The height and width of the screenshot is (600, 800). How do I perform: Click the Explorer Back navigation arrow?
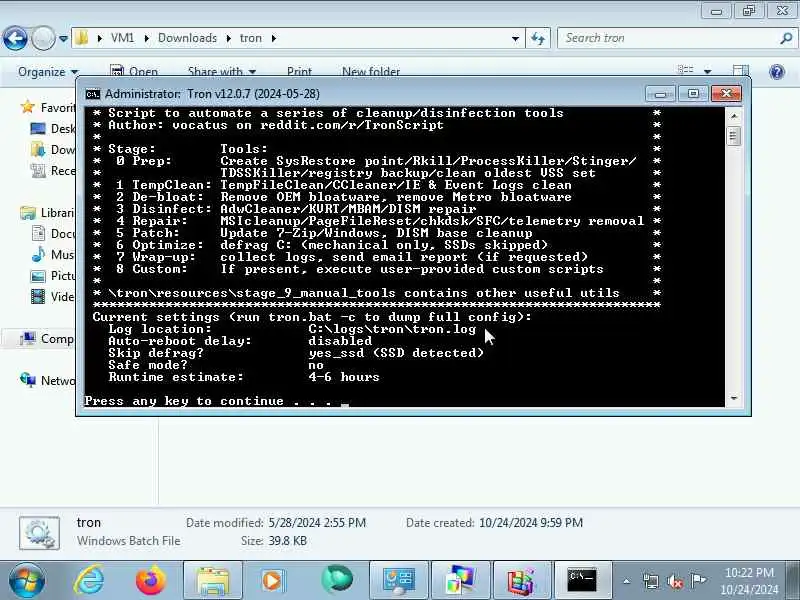(x=15, y=38)
